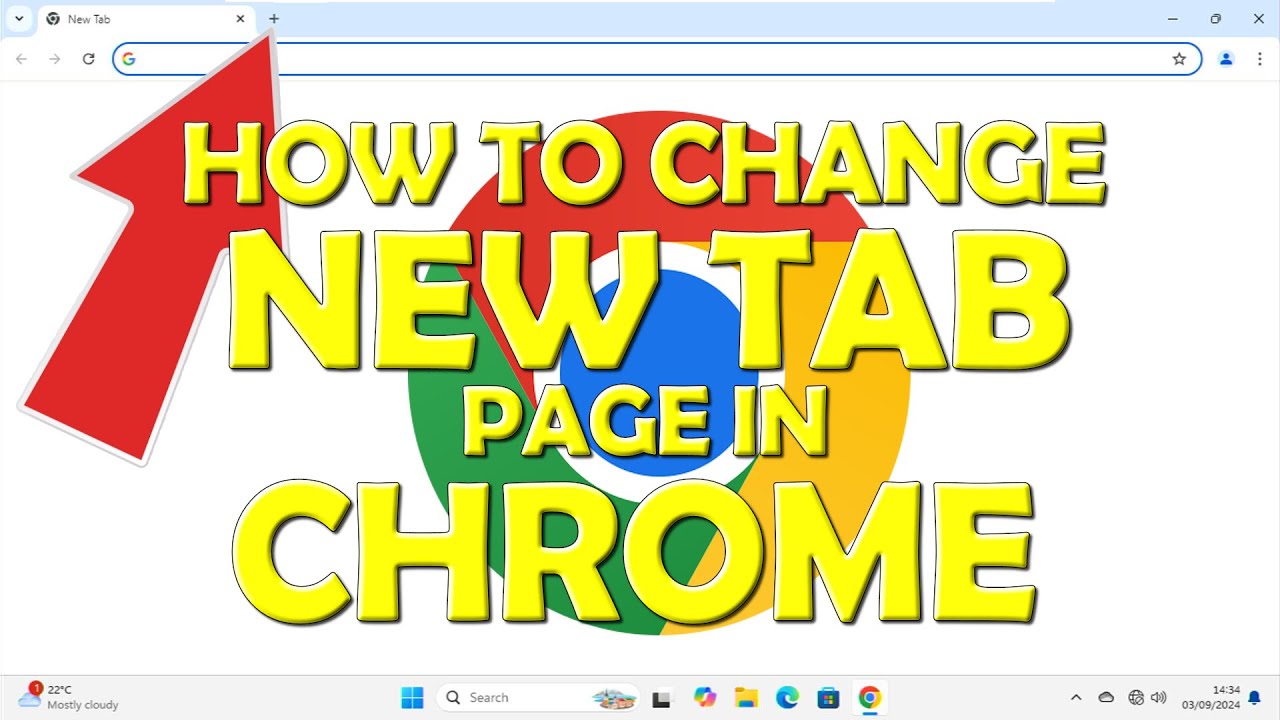
Task: Restore down the Chrome window
Action: click(1215, 19)
